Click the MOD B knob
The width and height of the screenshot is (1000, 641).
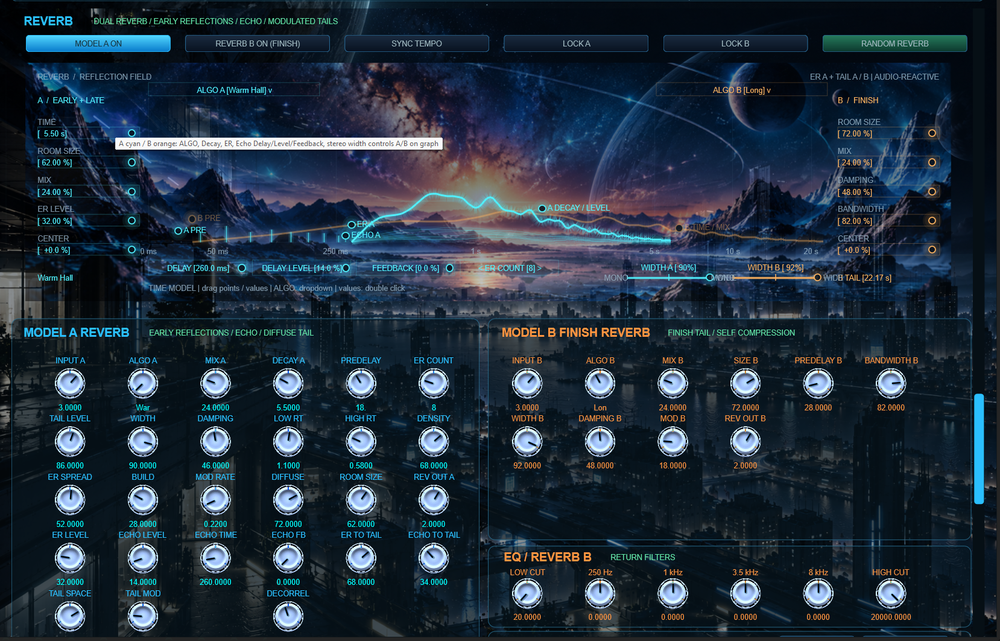673,442
